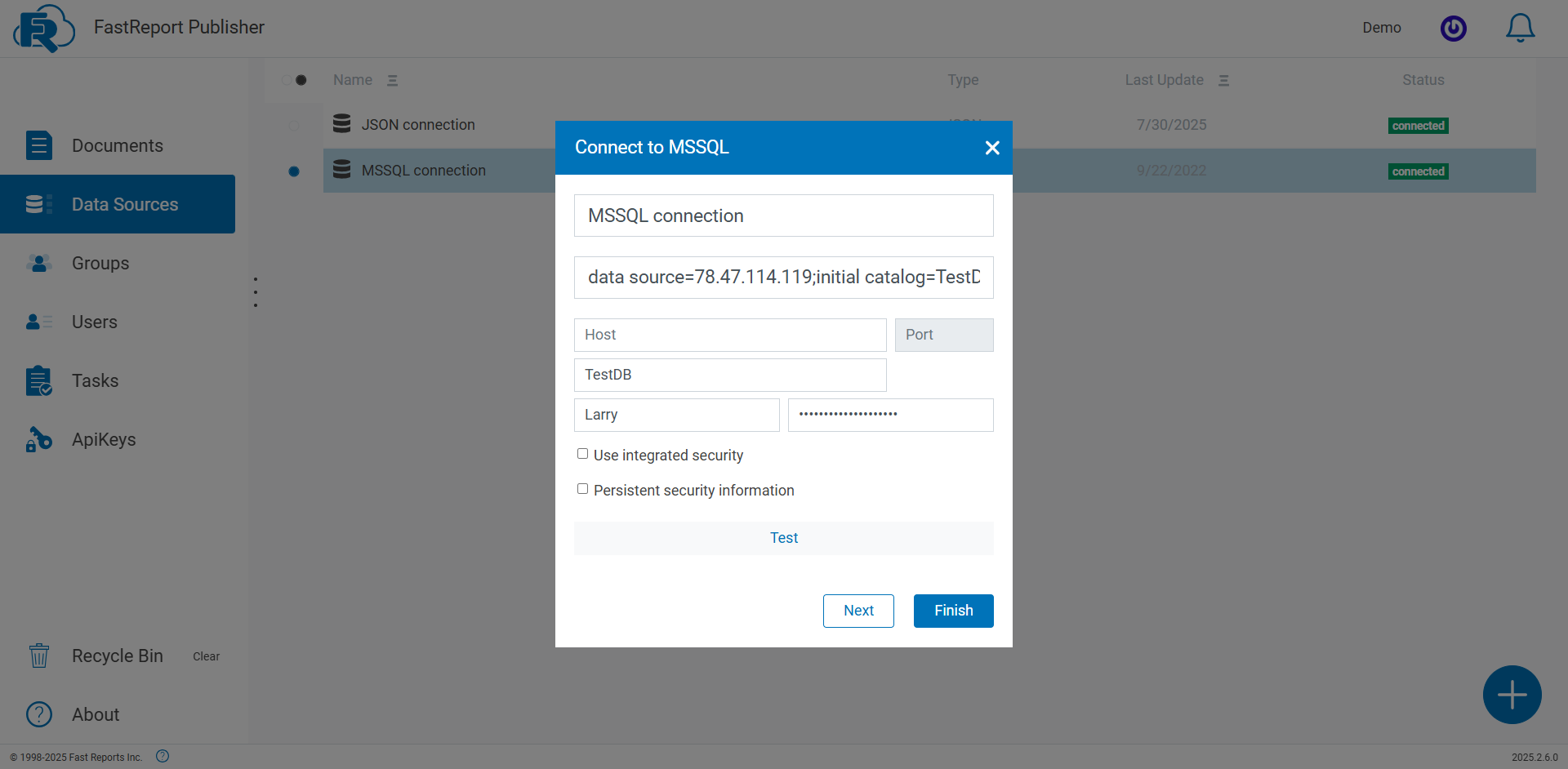Open the Users section

click(118, 322)
